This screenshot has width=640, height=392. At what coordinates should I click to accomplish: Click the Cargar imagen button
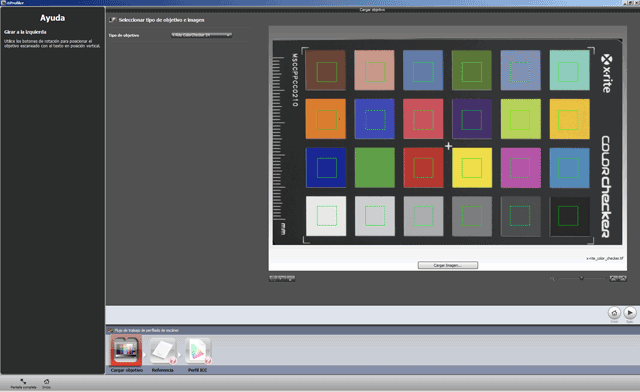(x=448, y=265)
